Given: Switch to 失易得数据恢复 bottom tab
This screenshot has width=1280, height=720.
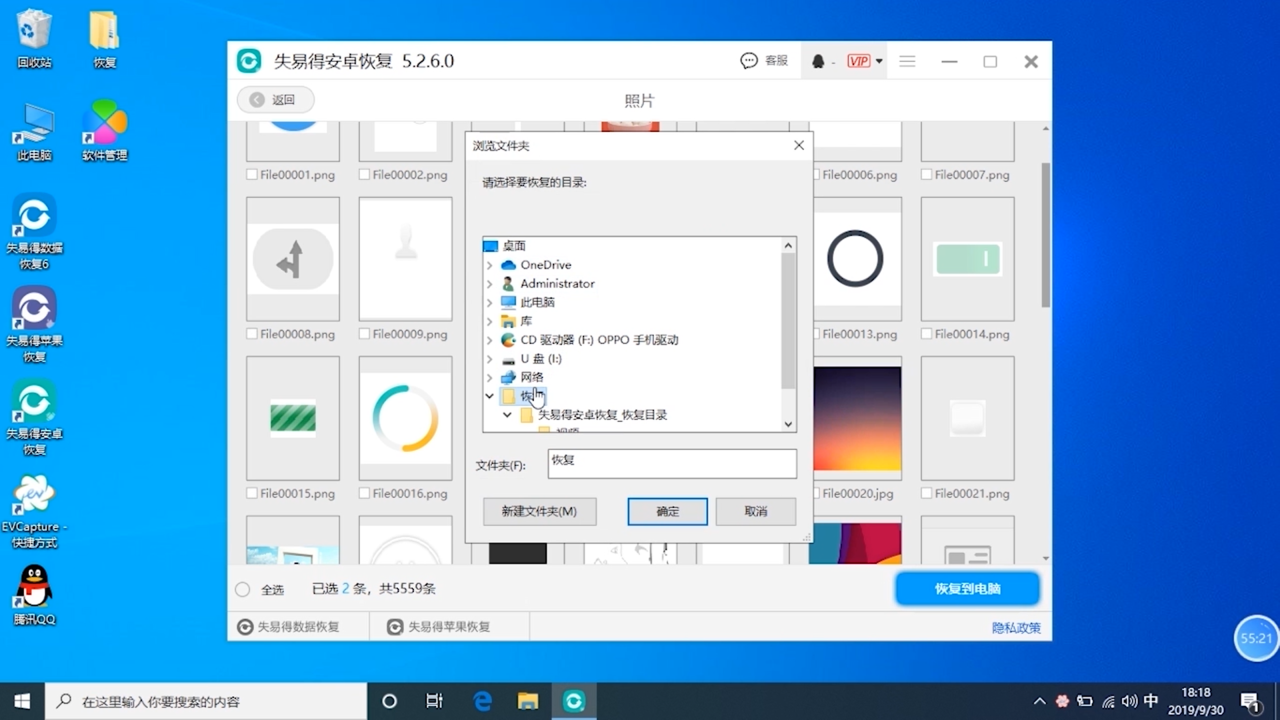Looking at the screenshot, I should pyautogui.click(x=288, y=627).
